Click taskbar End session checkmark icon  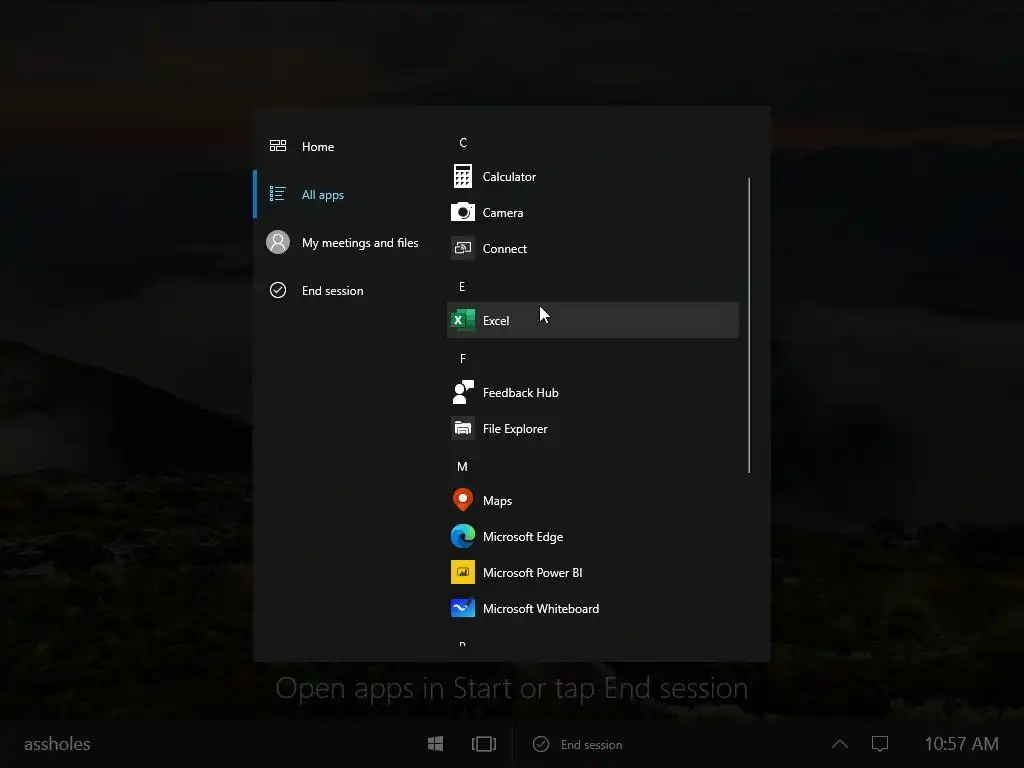pos(541,744)
